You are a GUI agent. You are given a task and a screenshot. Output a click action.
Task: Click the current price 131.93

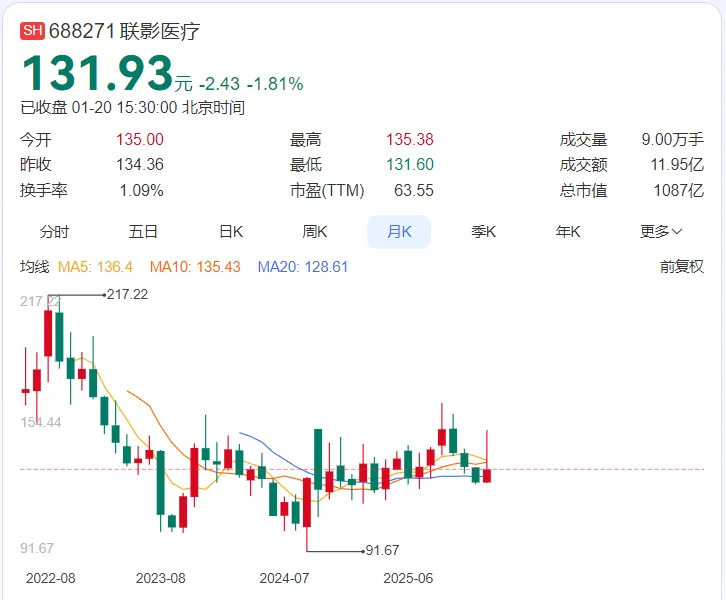pos(97,75)
